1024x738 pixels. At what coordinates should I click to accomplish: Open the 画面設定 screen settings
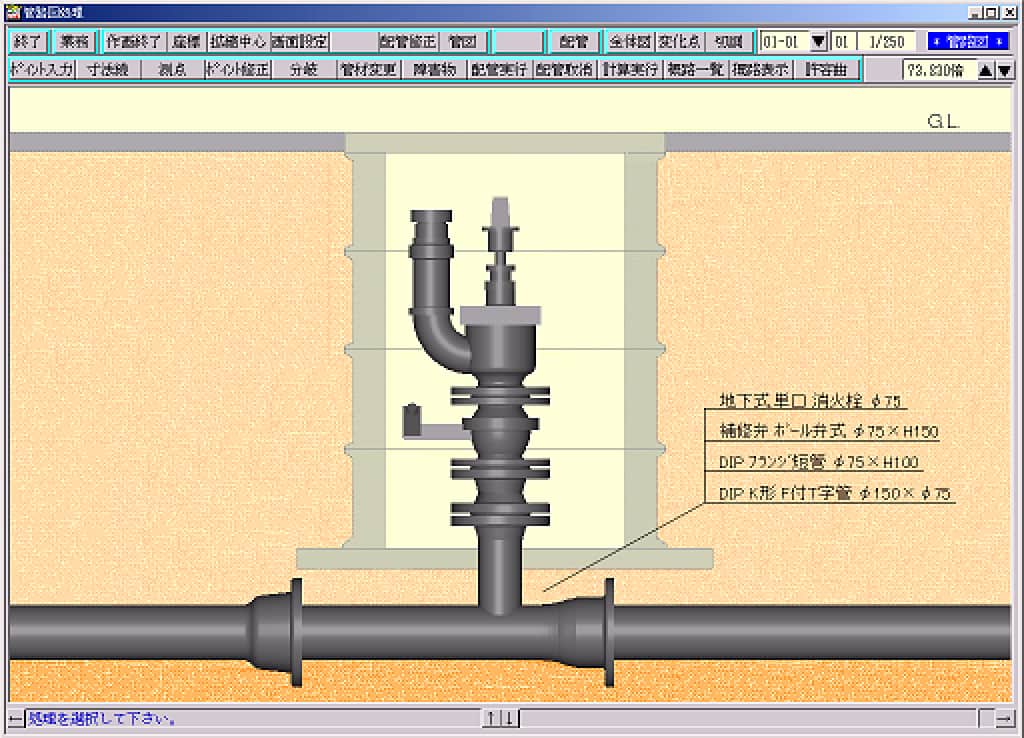pyautogui.click(x=299, y=42)
